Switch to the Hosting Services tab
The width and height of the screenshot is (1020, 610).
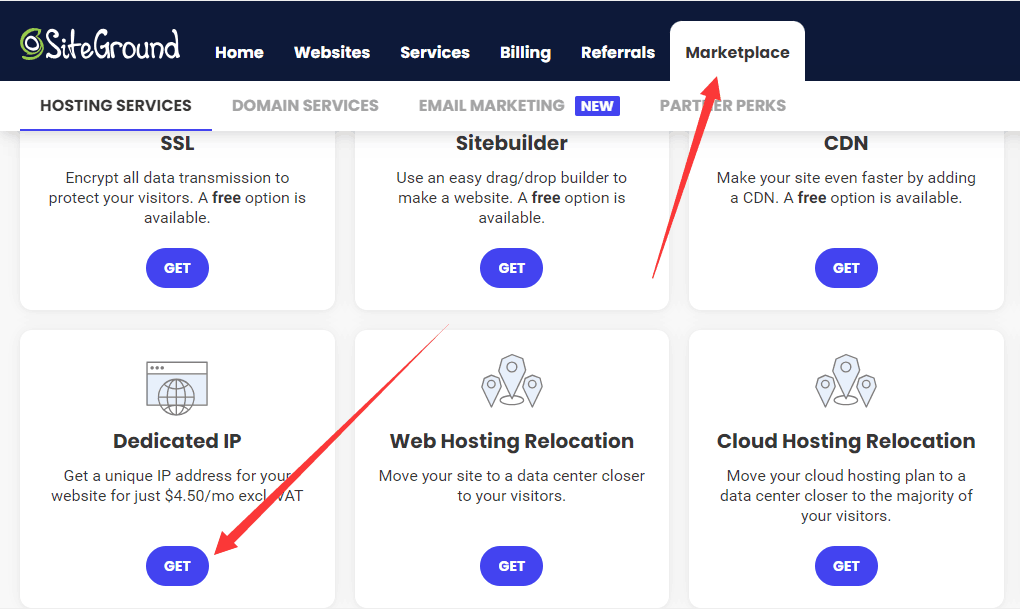pyautogui.click(x=116, y=105)
